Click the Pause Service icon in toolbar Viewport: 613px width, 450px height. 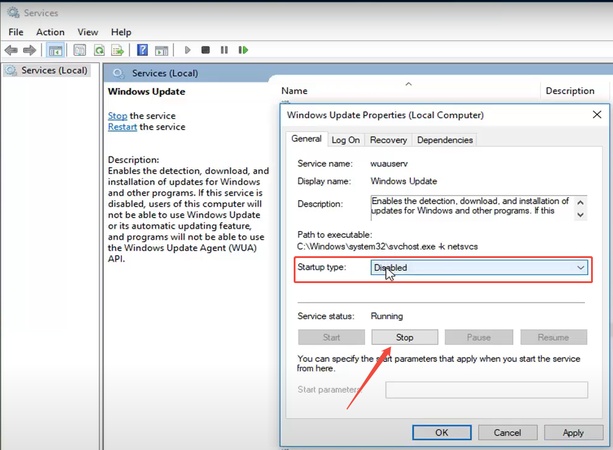pyautogui.click(x=222, y=49)
